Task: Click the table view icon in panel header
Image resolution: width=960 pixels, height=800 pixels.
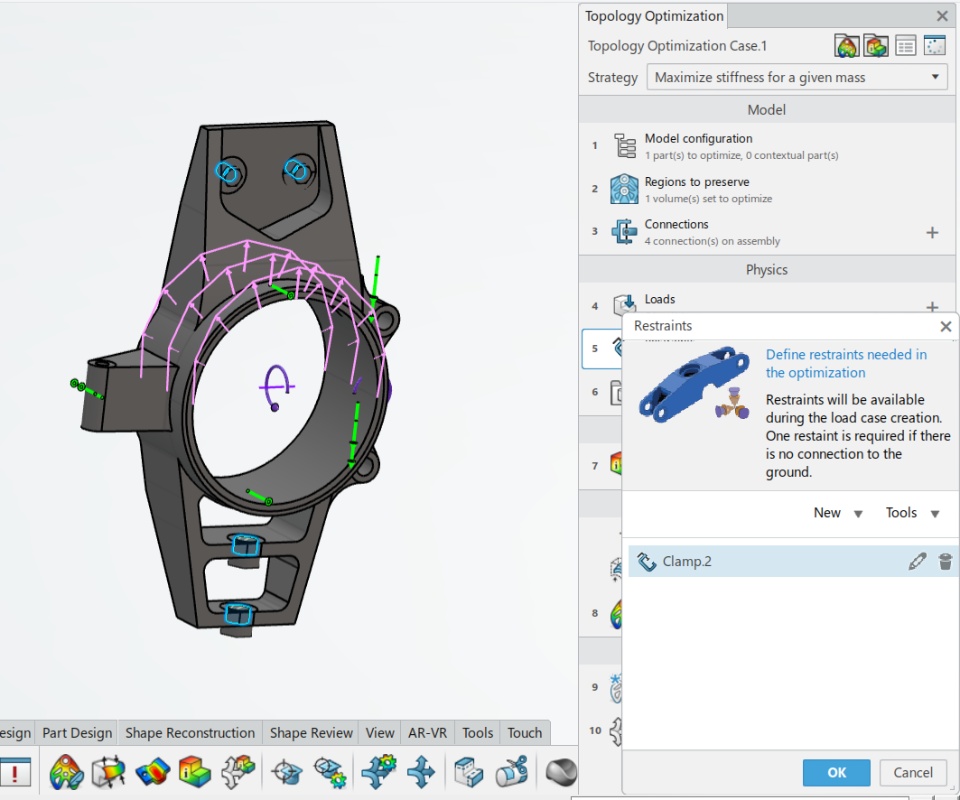Action: click(x=905, y=46)
